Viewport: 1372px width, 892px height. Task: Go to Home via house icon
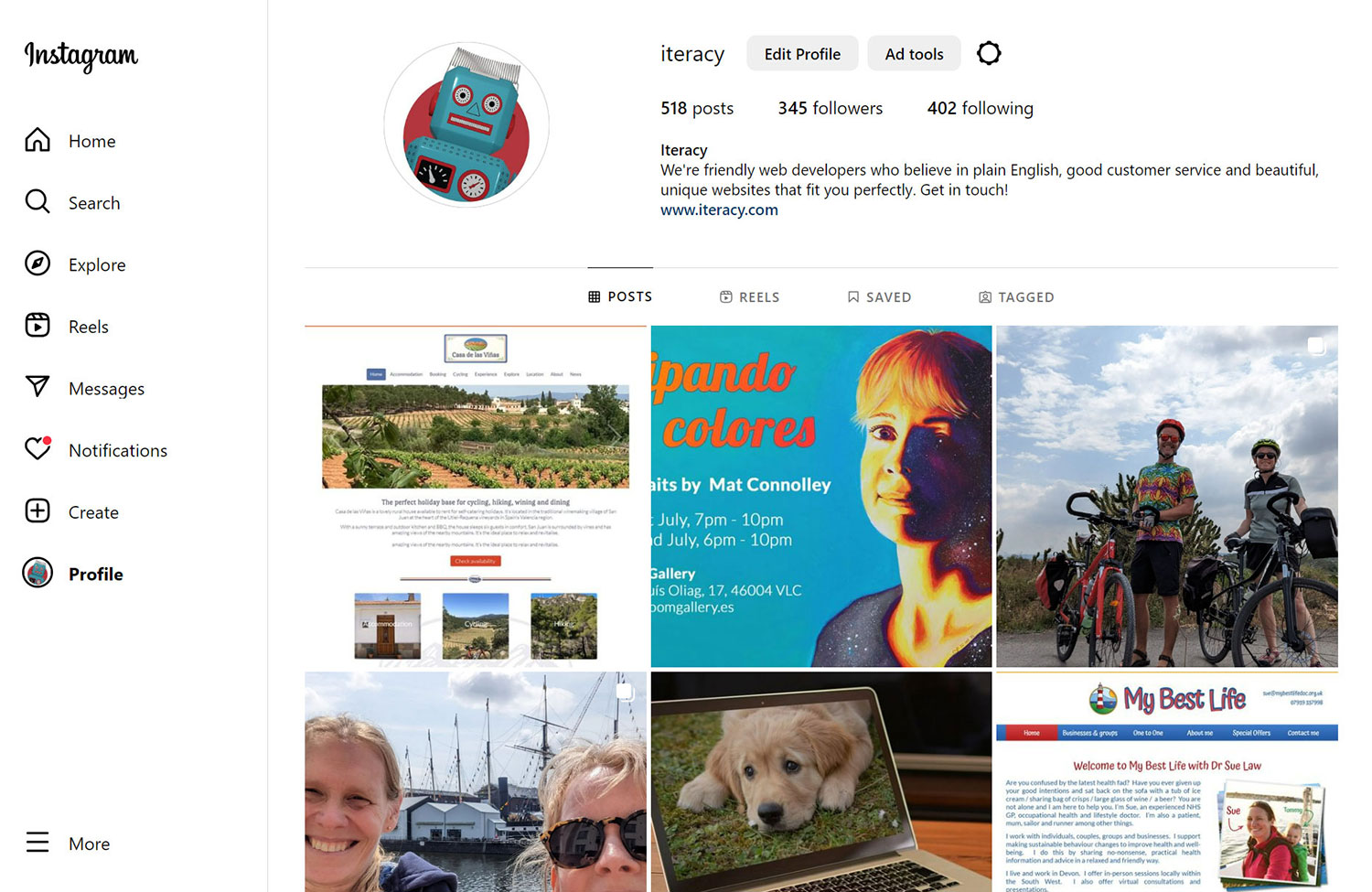[x=38, y=140]
